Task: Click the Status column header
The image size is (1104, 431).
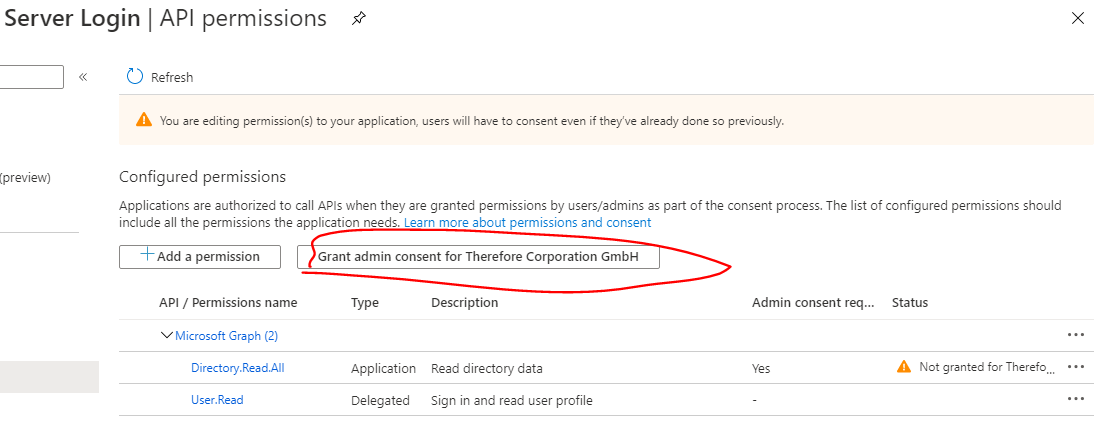Action: [x=910, y=303]
